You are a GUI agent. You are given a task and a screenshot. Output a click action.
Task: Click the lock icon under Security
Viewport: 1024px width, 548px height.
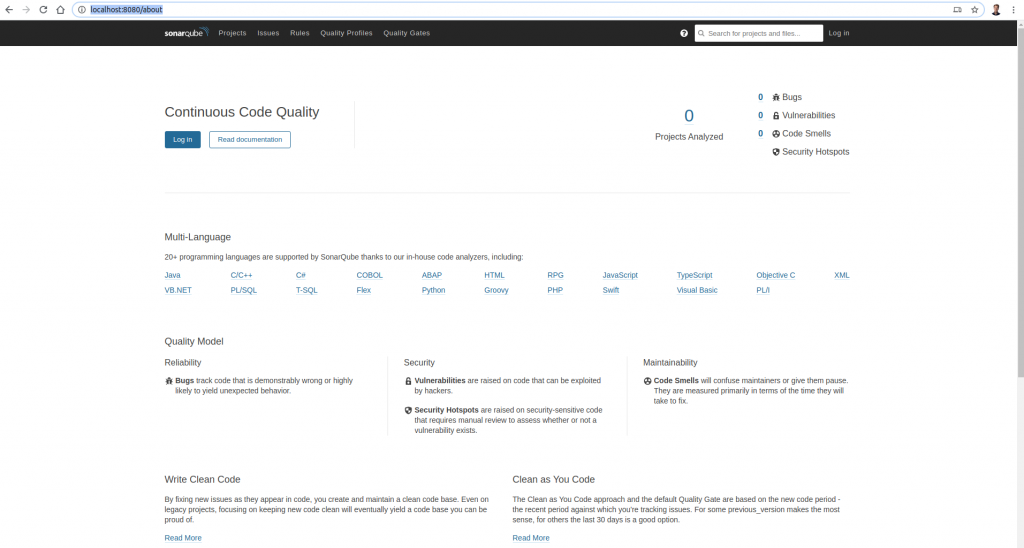(408, 381)
